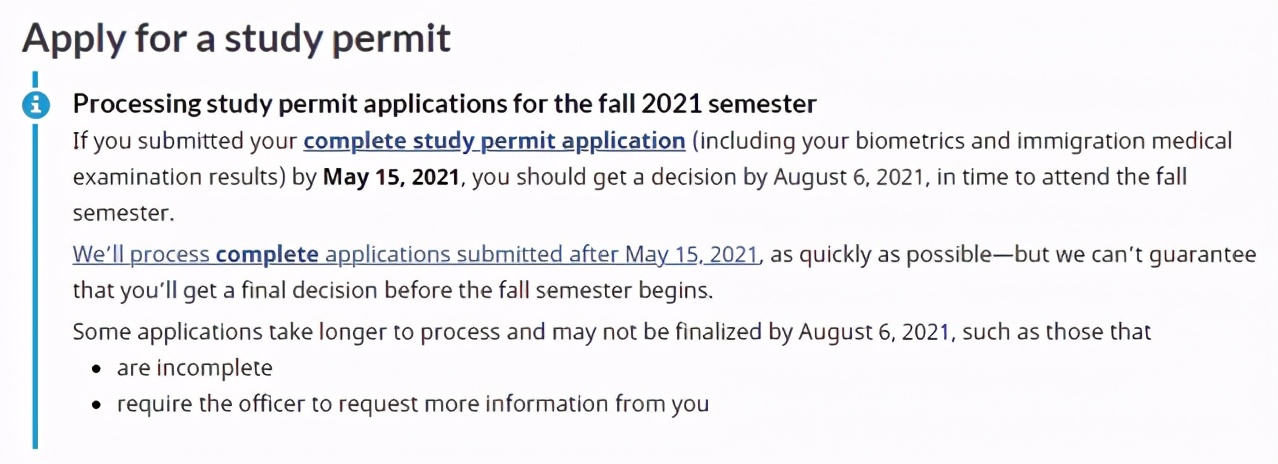The height and width of the screenshot is (464, 1278).
Task: Select the officer request more information bullet
Action: click(x=412, y=405)
